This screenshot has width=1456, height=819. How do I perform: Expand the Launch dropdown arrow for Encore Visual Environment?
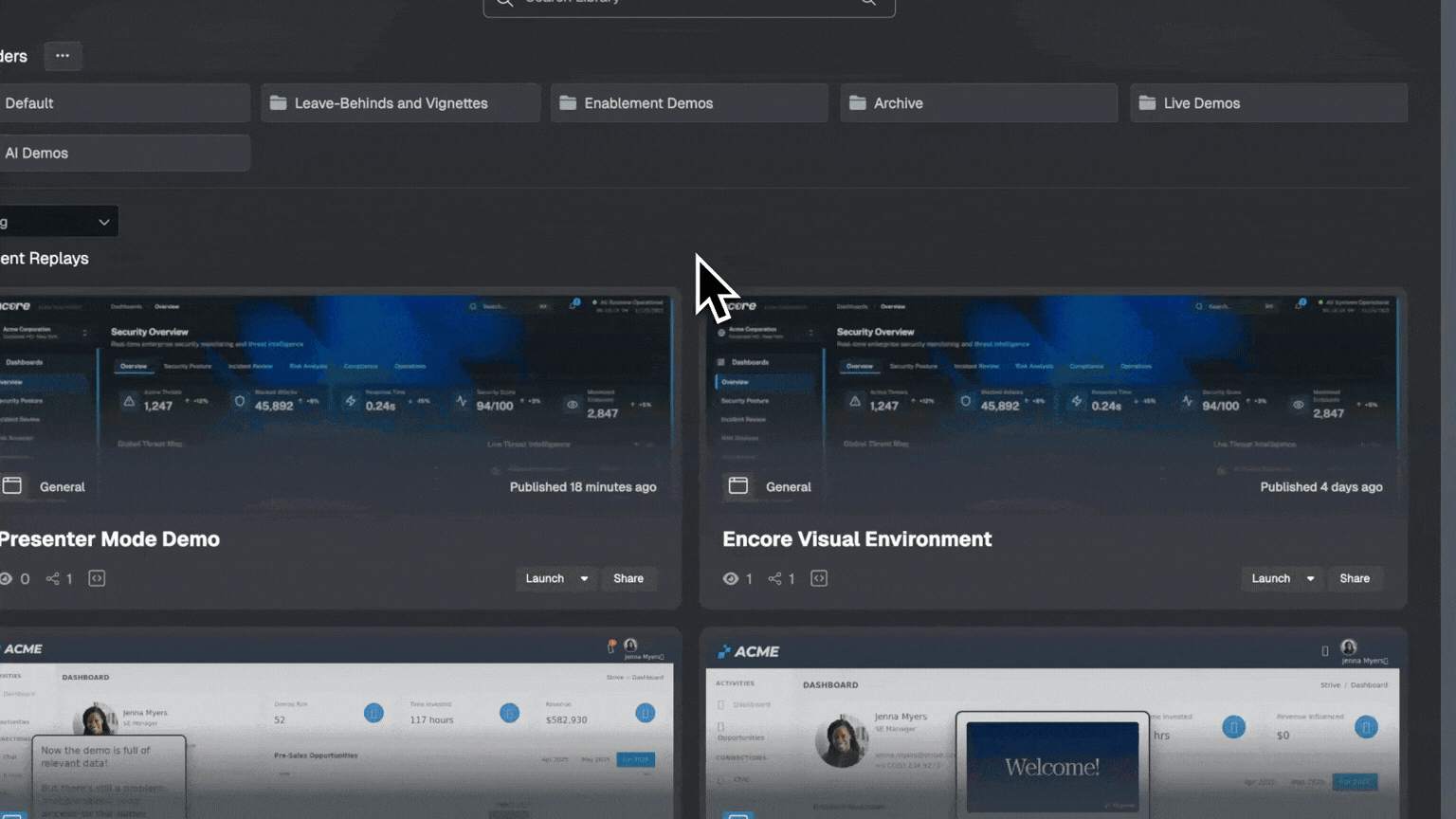(1310, 578)
